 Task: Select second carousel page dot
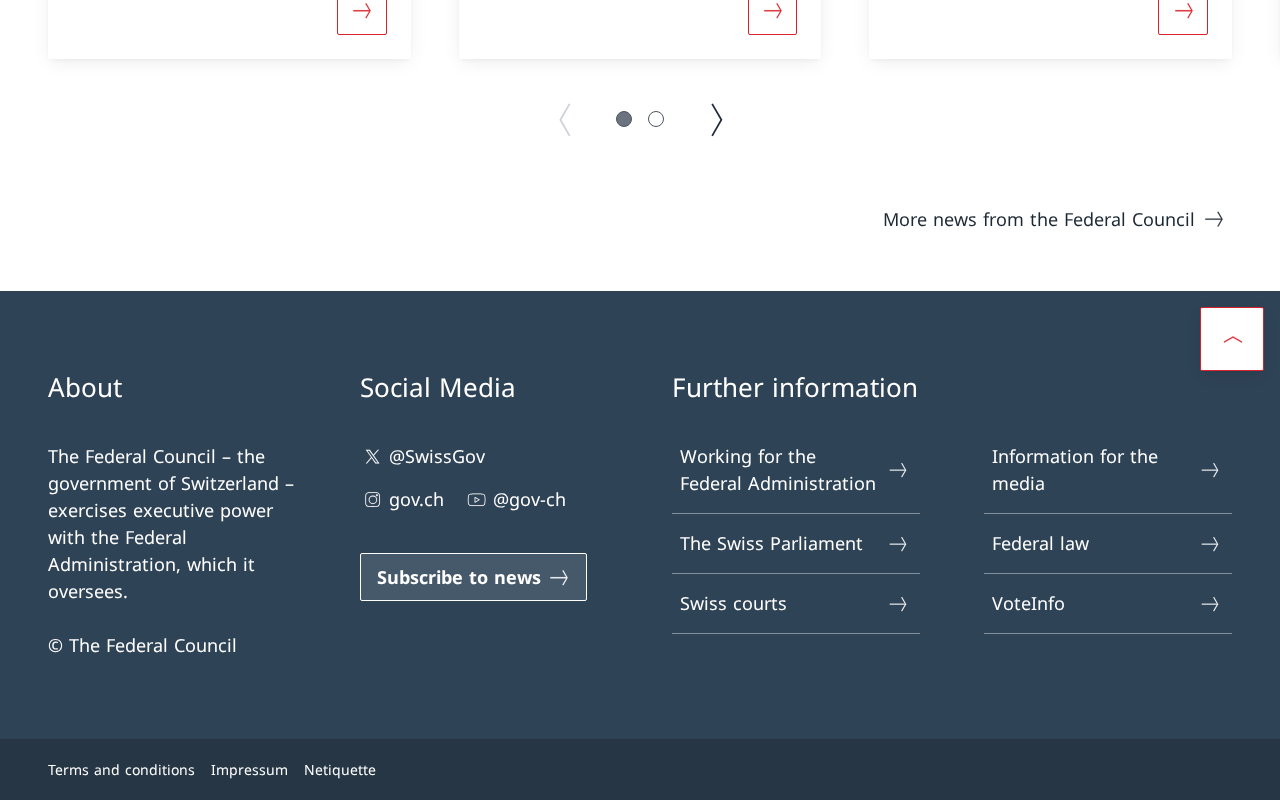click(x=656, y=119)
